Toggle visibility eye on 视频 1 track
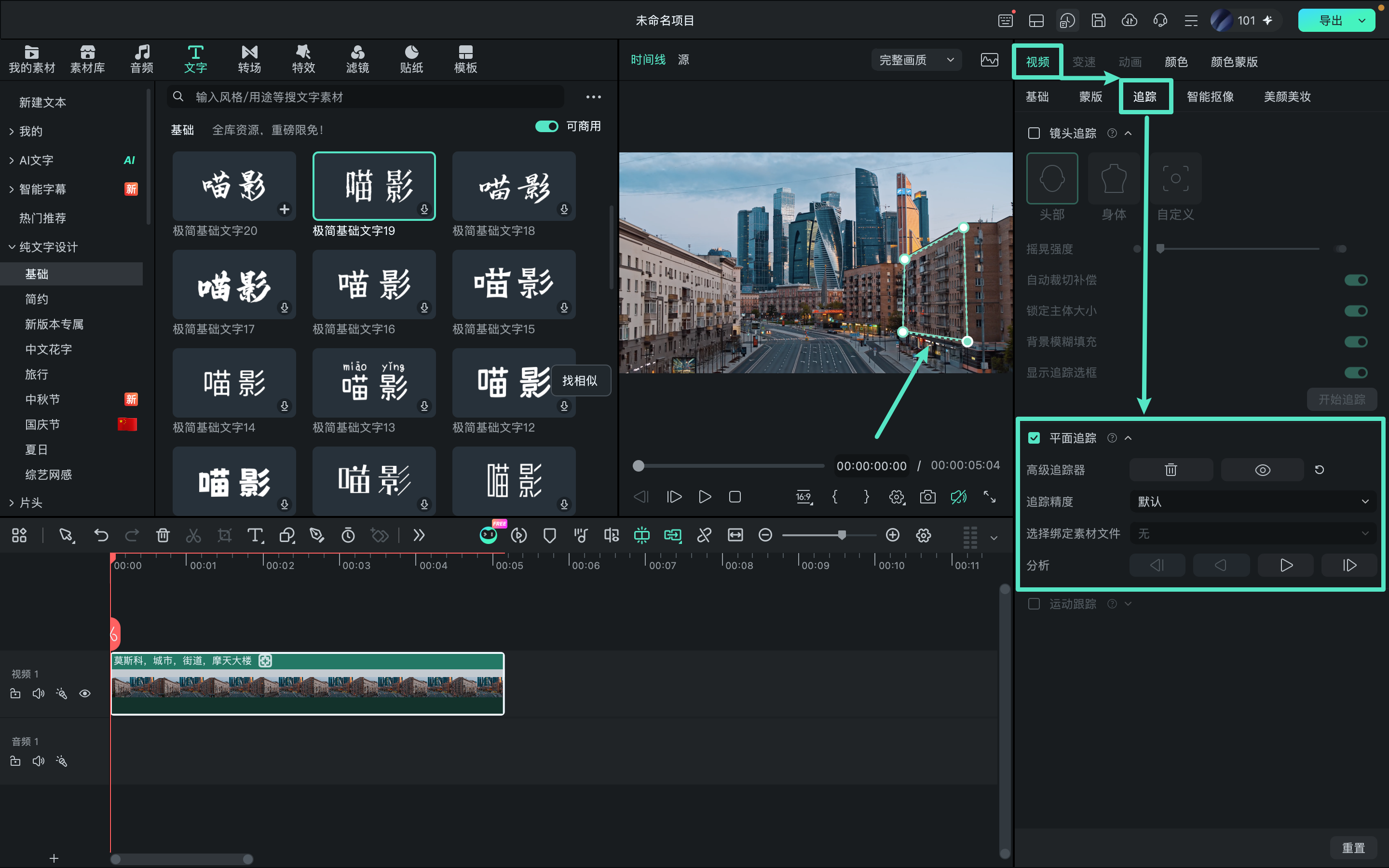Image resolution: width=1389 pixels, height=868 pixels. point(85,693)
